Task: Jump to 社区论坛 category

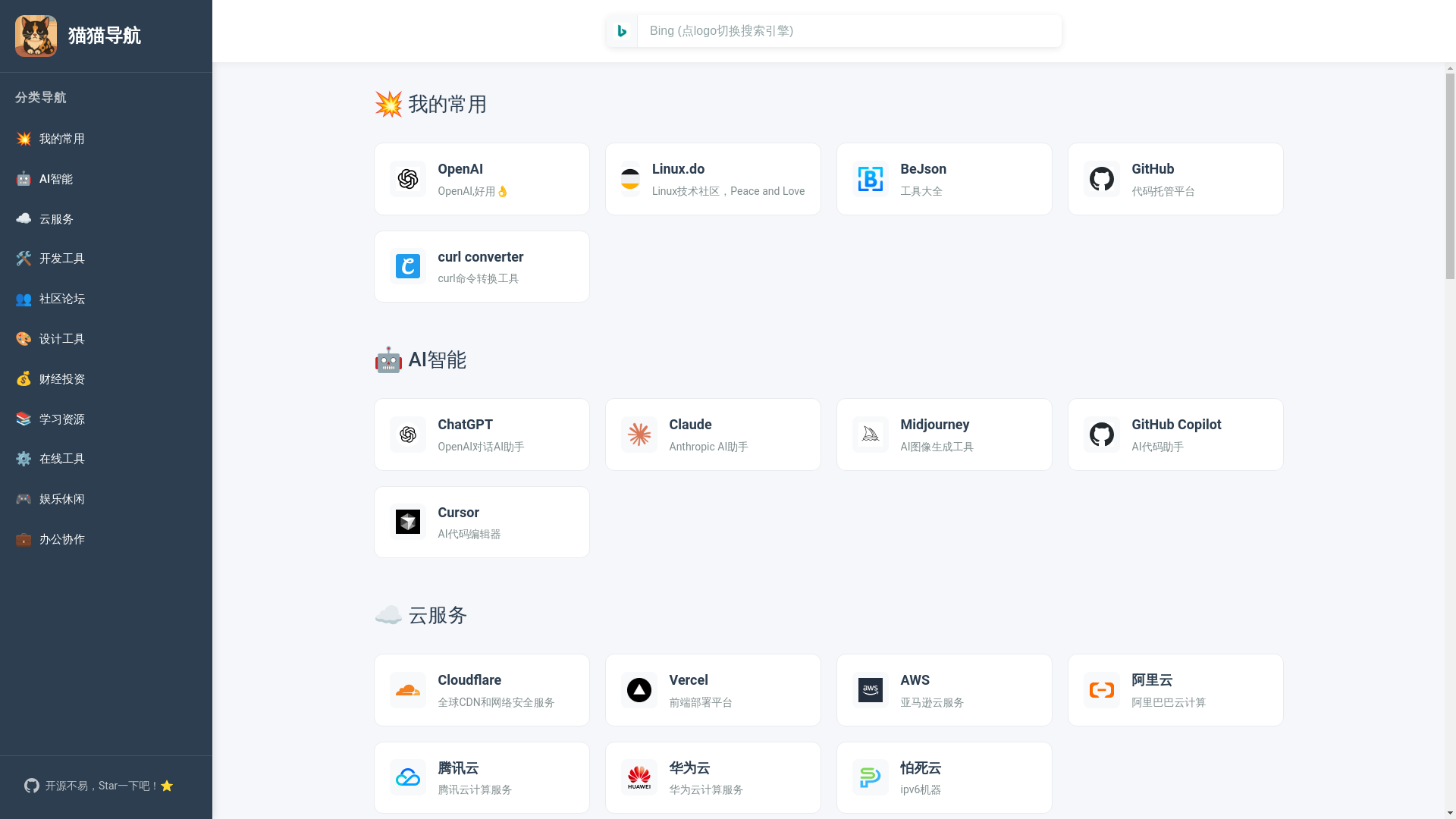Action: click(x=106, y=299)
